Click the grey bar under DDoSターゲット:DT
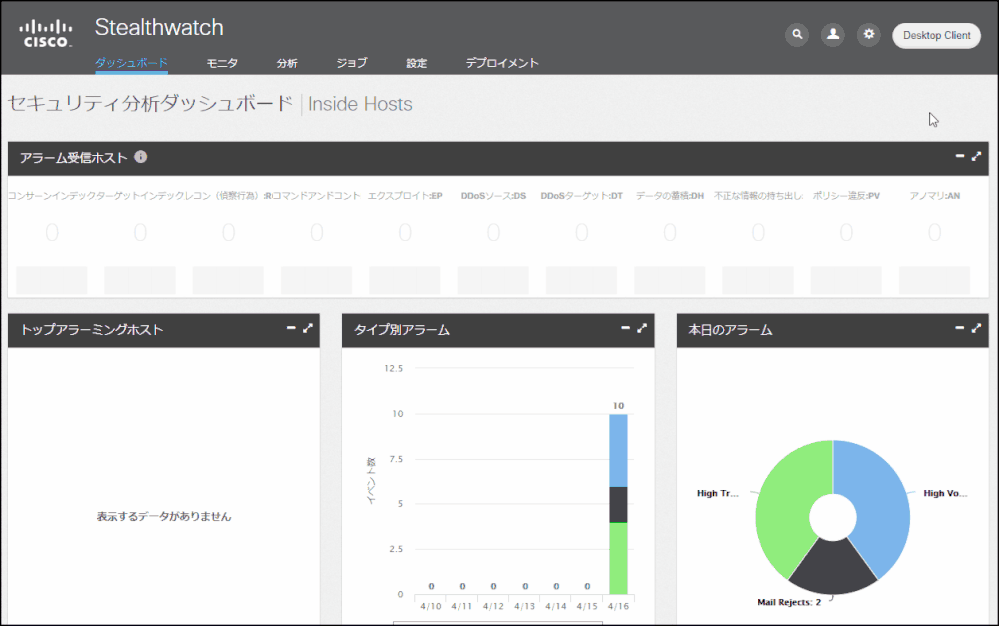Image resolution: width=999 pixels, height=626 pixels. 582,280
